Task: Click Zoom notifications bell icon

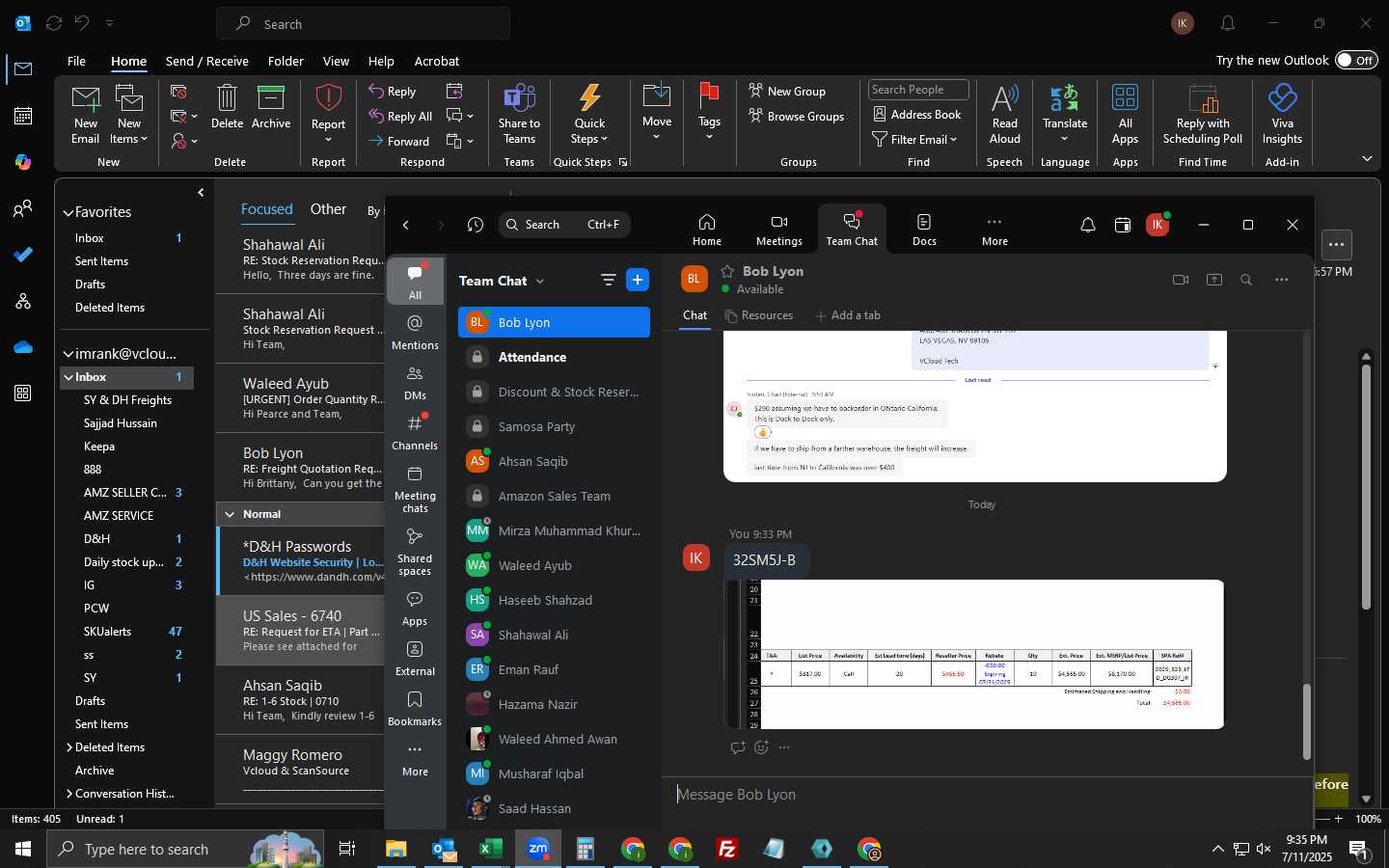Action: coord(1088,225)
